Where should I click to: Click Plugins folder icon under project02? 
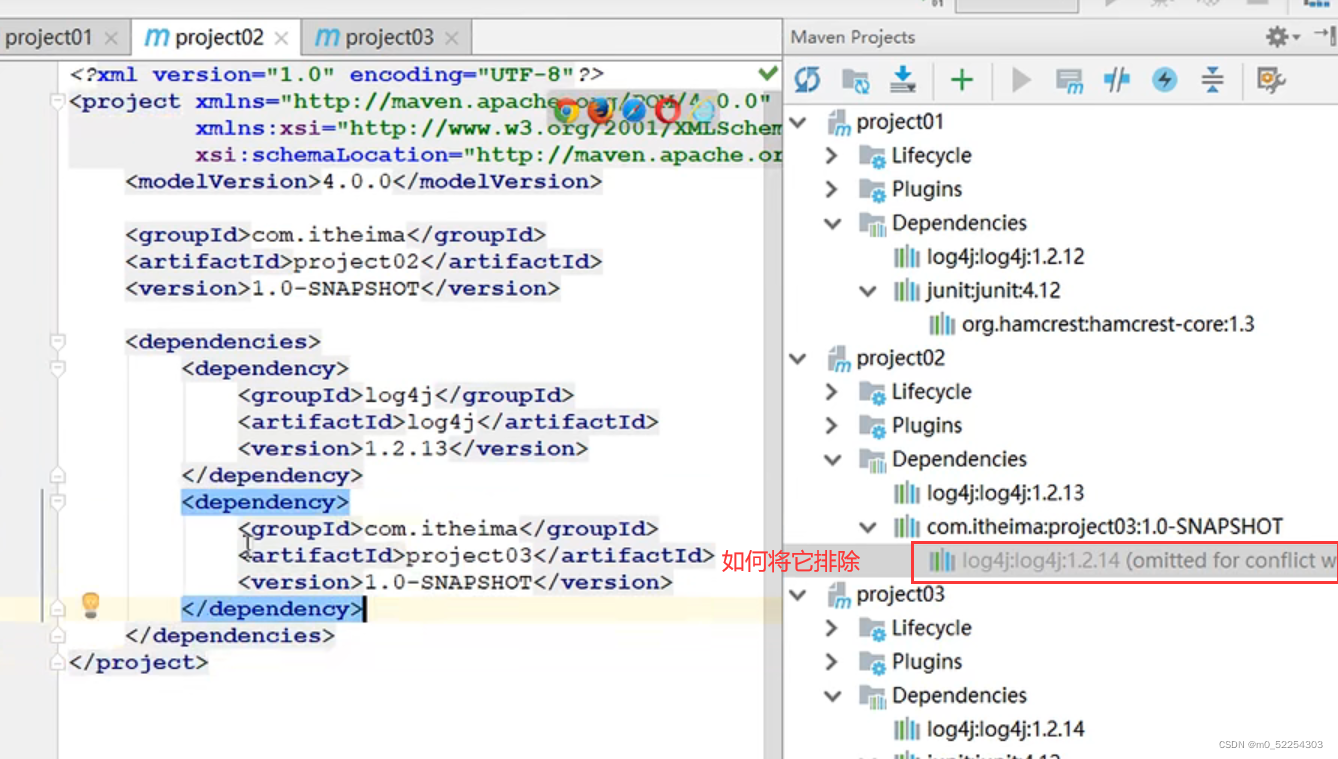click(x=873, y=426)
